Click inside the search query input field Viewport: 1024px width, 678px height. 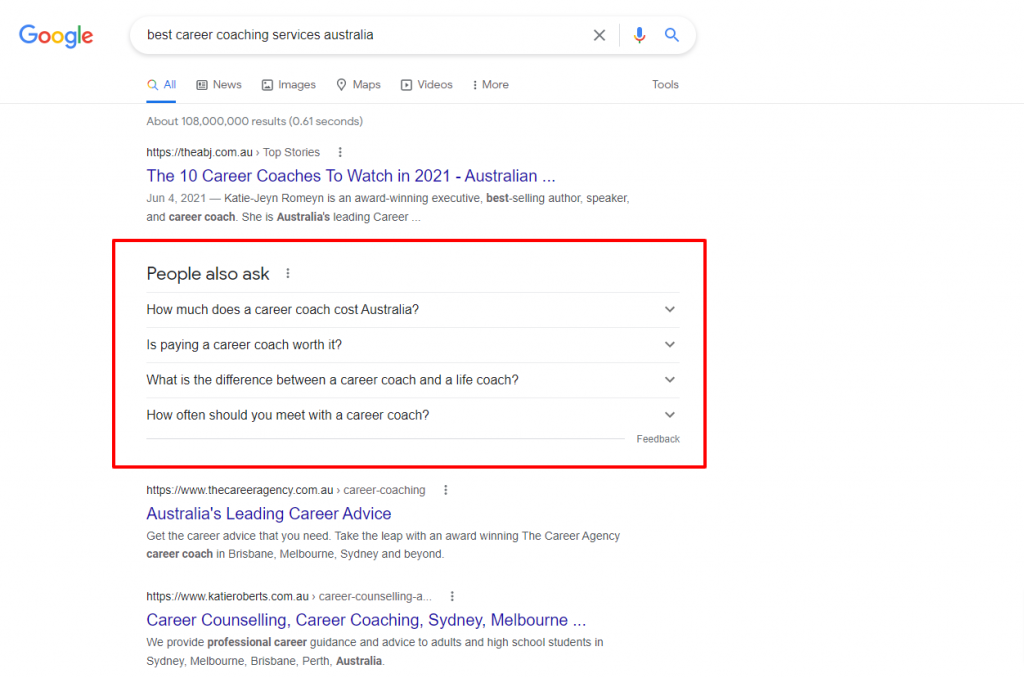tap(360, 35)
